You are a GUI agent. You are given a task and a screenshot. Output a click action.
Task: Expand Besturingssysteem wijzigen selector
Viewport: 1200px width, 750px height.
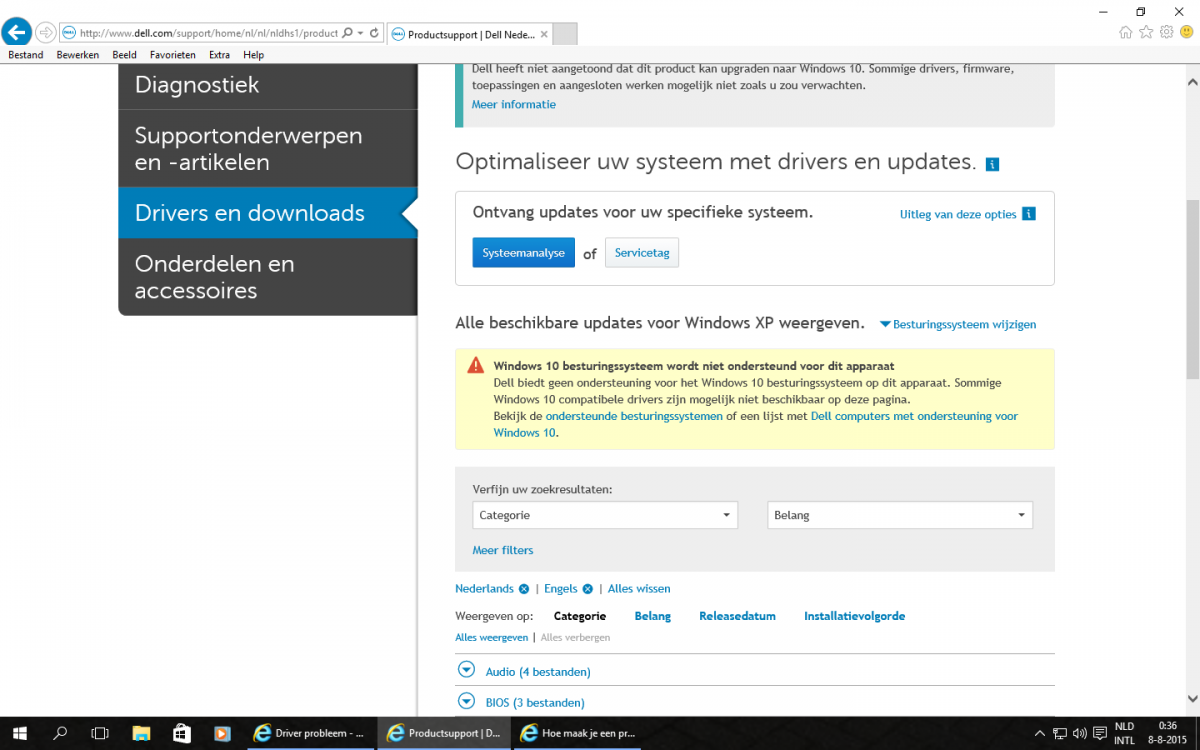pos(958,324)
